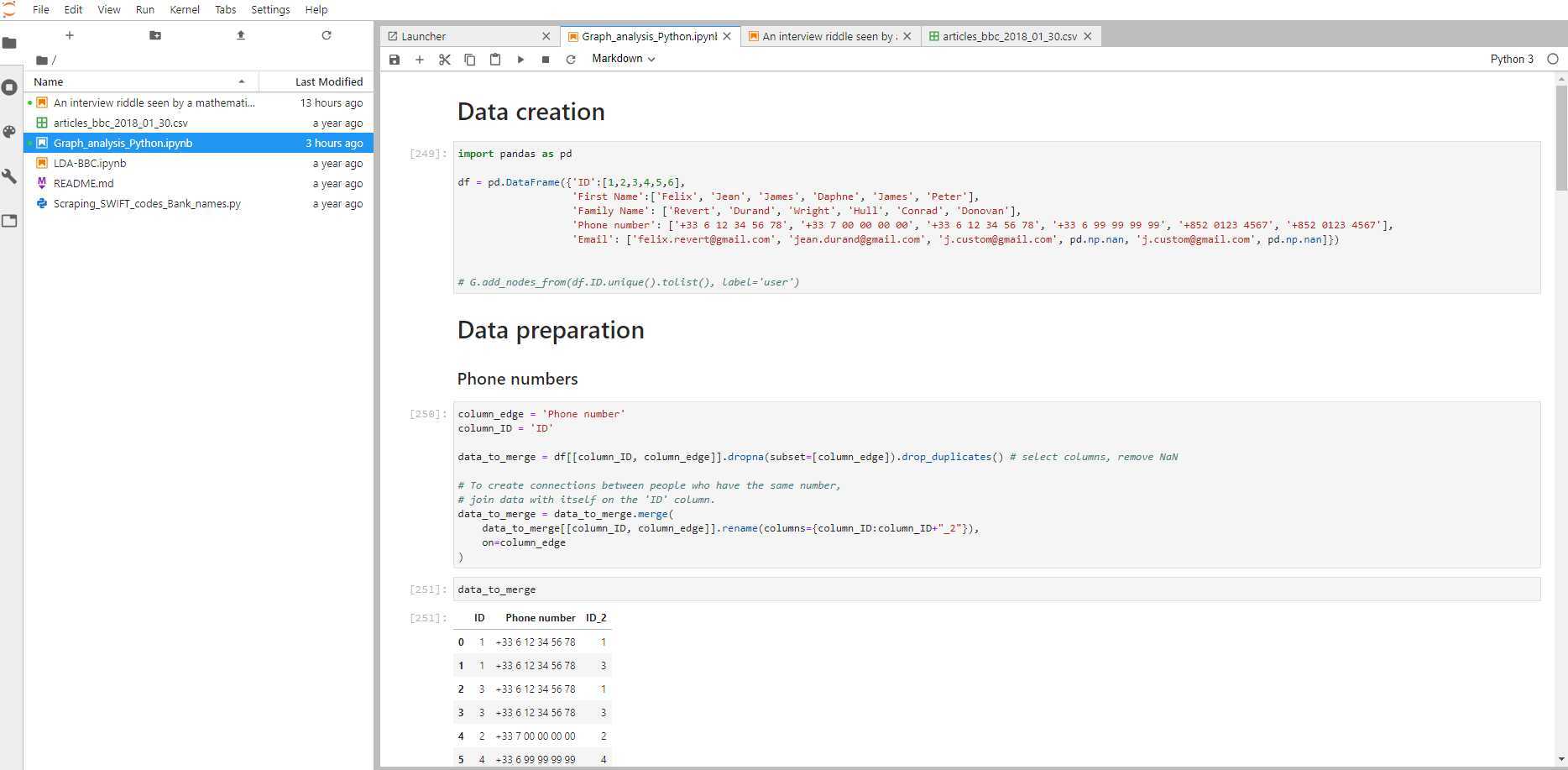
Task: Close the articles_bbc_2018_01_30.csv tab
Action: point(1088,36)
